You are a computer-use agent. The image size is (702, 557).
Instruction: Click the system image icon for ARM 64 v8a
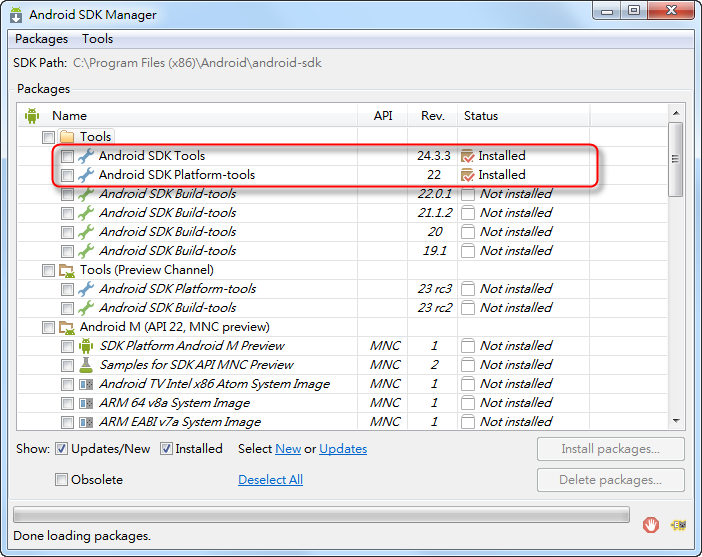[86, 403]
